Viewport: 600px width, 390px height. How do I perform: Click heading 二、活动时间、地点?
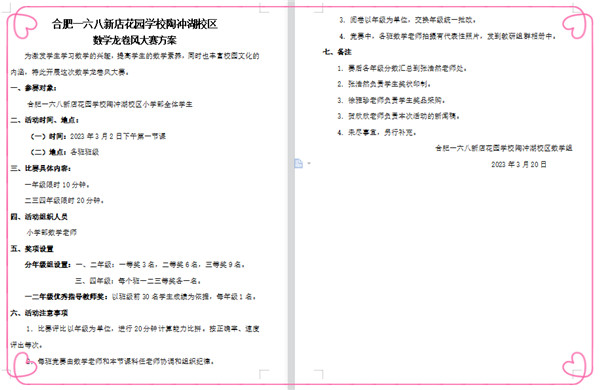(x=45, y=120)
